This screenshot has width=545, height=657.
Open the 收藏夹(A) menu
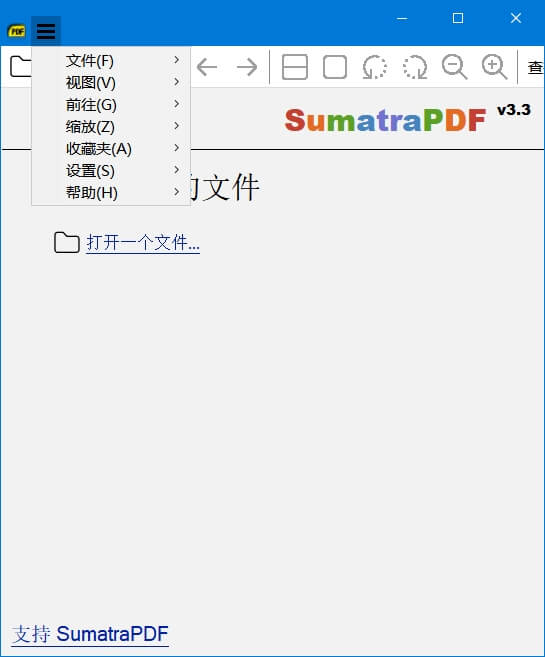111,149
